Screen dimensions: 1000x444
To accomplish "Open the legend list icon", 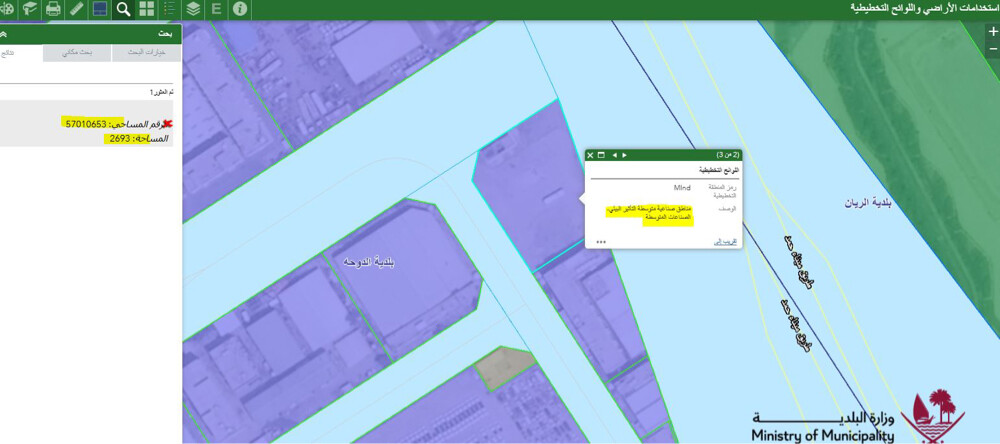I will (x=170, y=9).
